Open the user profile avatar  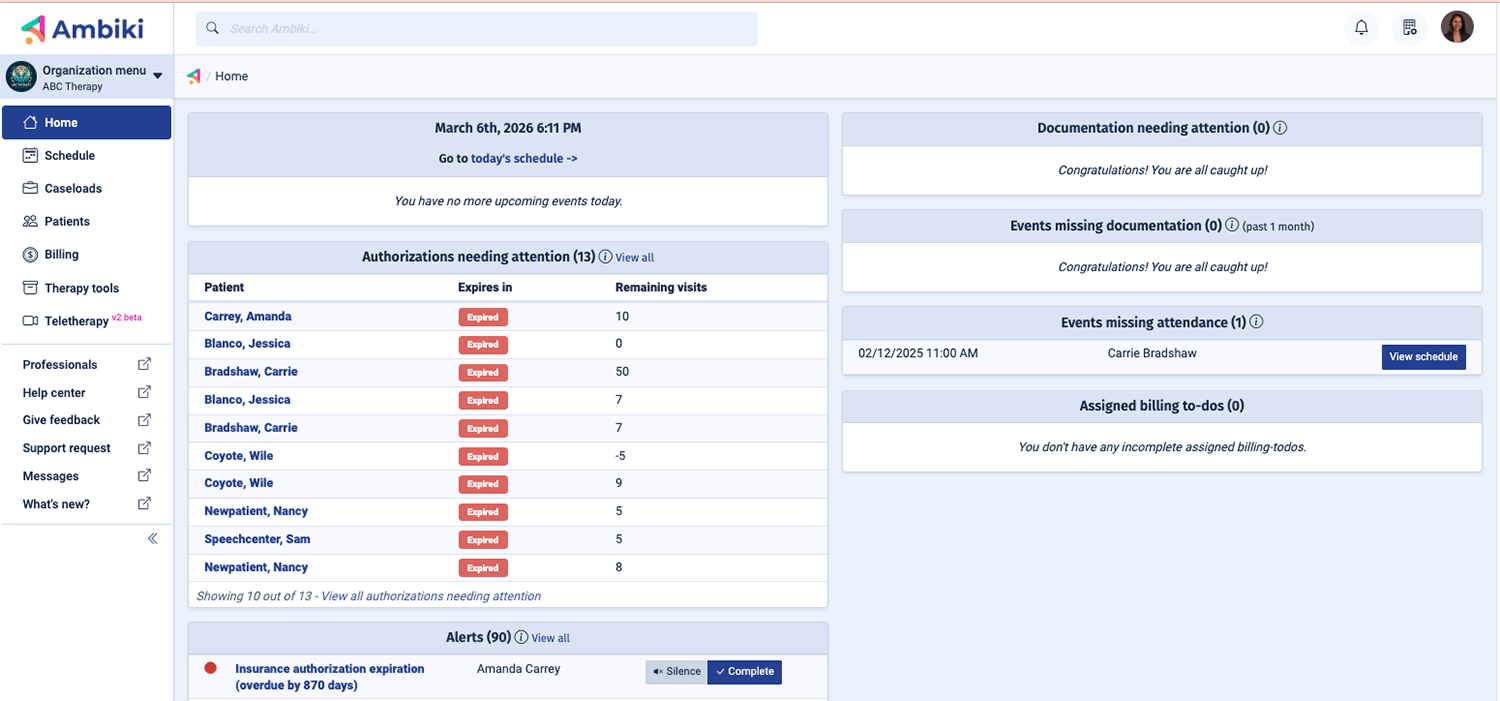[1457, 28]
